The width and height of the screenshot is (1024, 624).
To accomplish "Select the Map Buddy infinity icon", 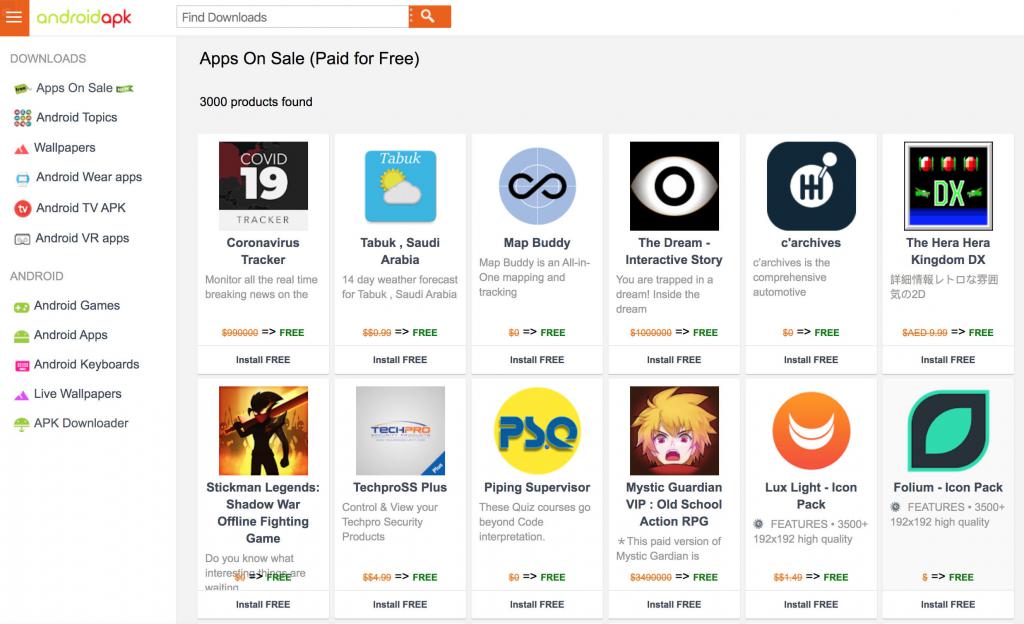I will (x=537, y=186).
